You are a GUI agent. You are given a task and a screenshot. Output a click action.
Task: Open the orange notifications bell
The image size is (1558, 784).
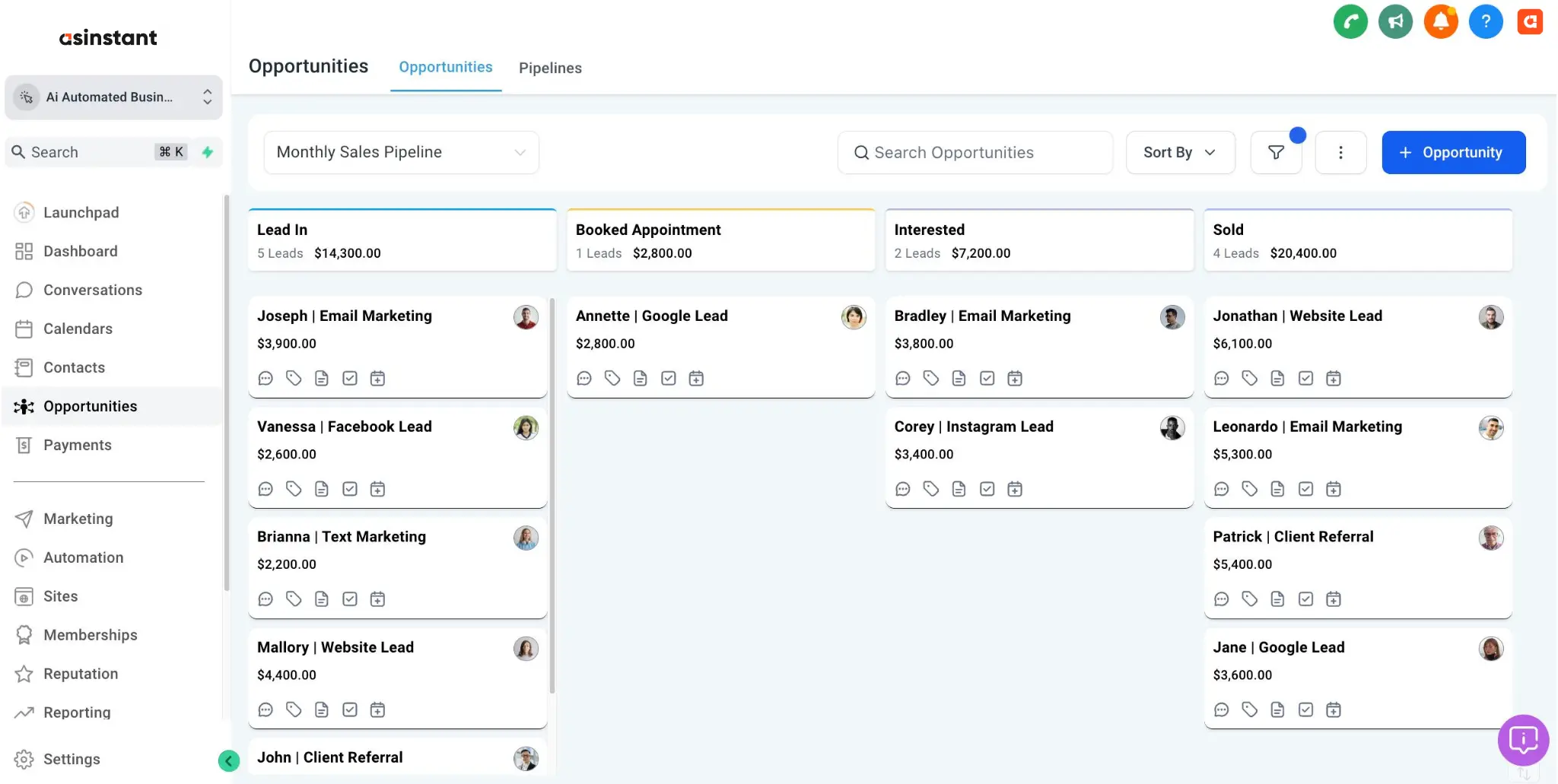coord(1441,21)
